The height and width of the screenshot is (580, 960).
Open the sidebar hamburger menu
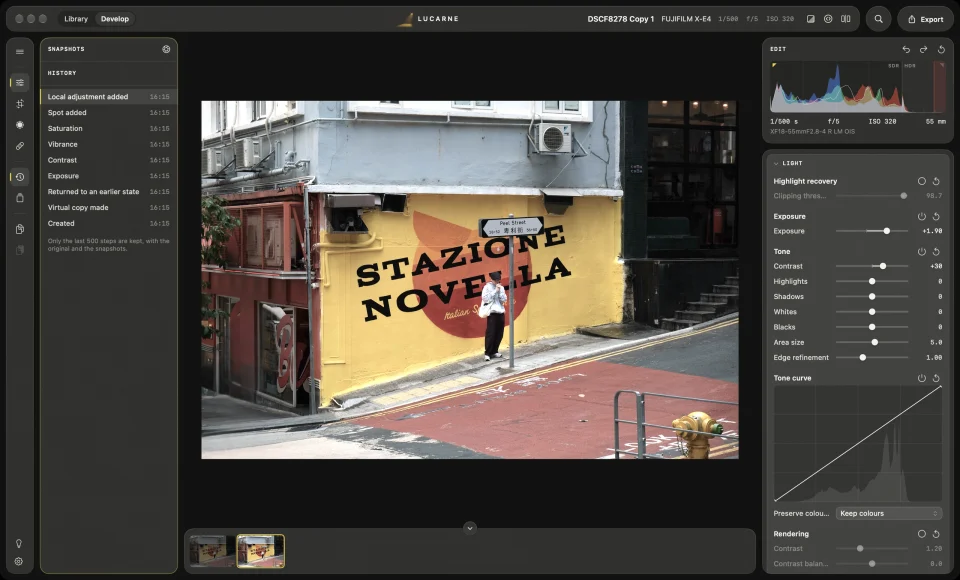[20, 52]
